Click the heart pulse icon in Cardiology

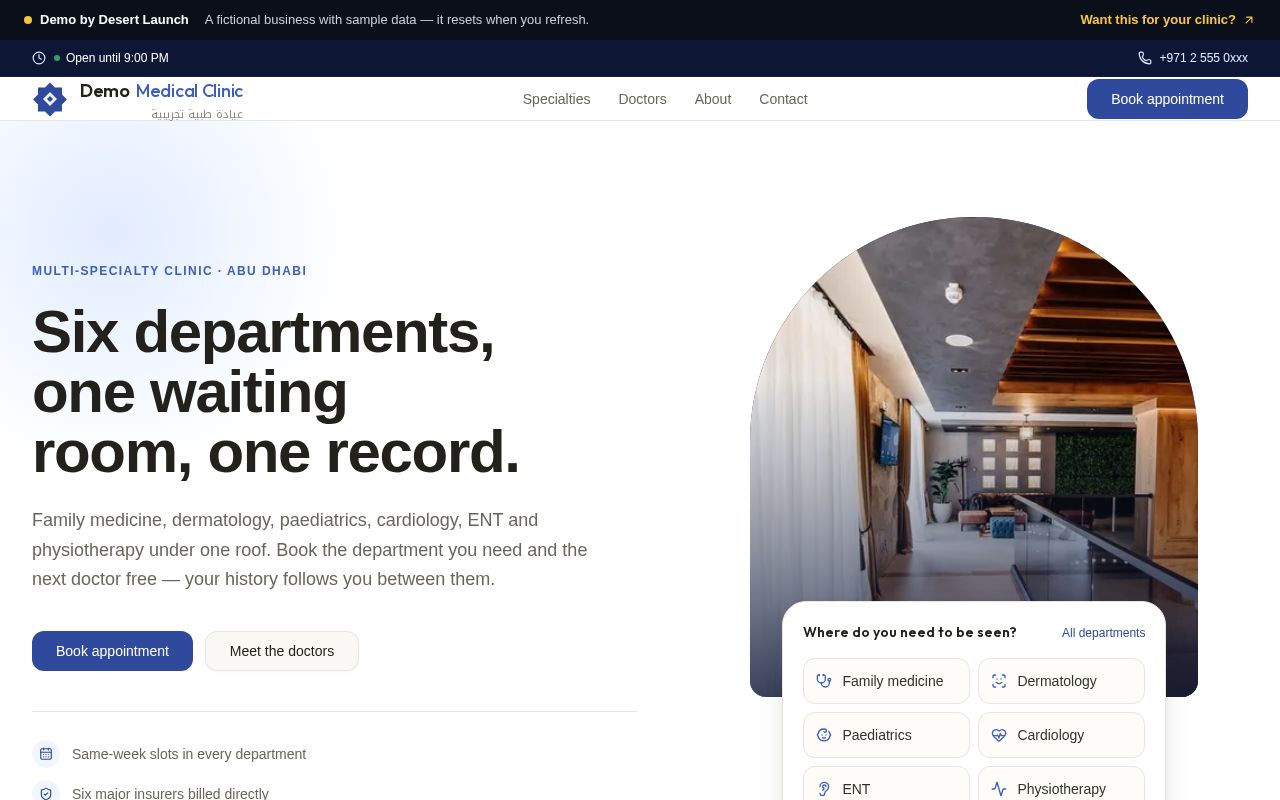click(999, 735)
